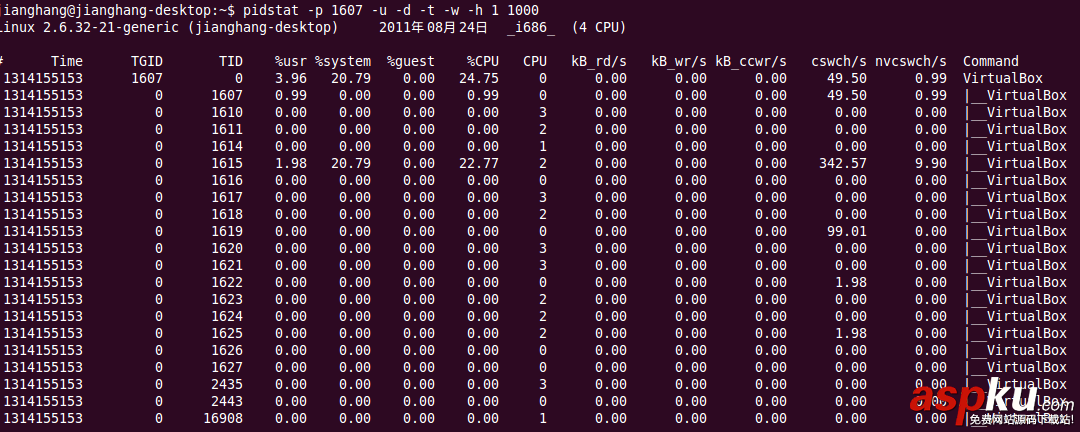Click the date 2011年08月24日
Viewport: 1080px width, 432px height.
click(x=434, y=28)
